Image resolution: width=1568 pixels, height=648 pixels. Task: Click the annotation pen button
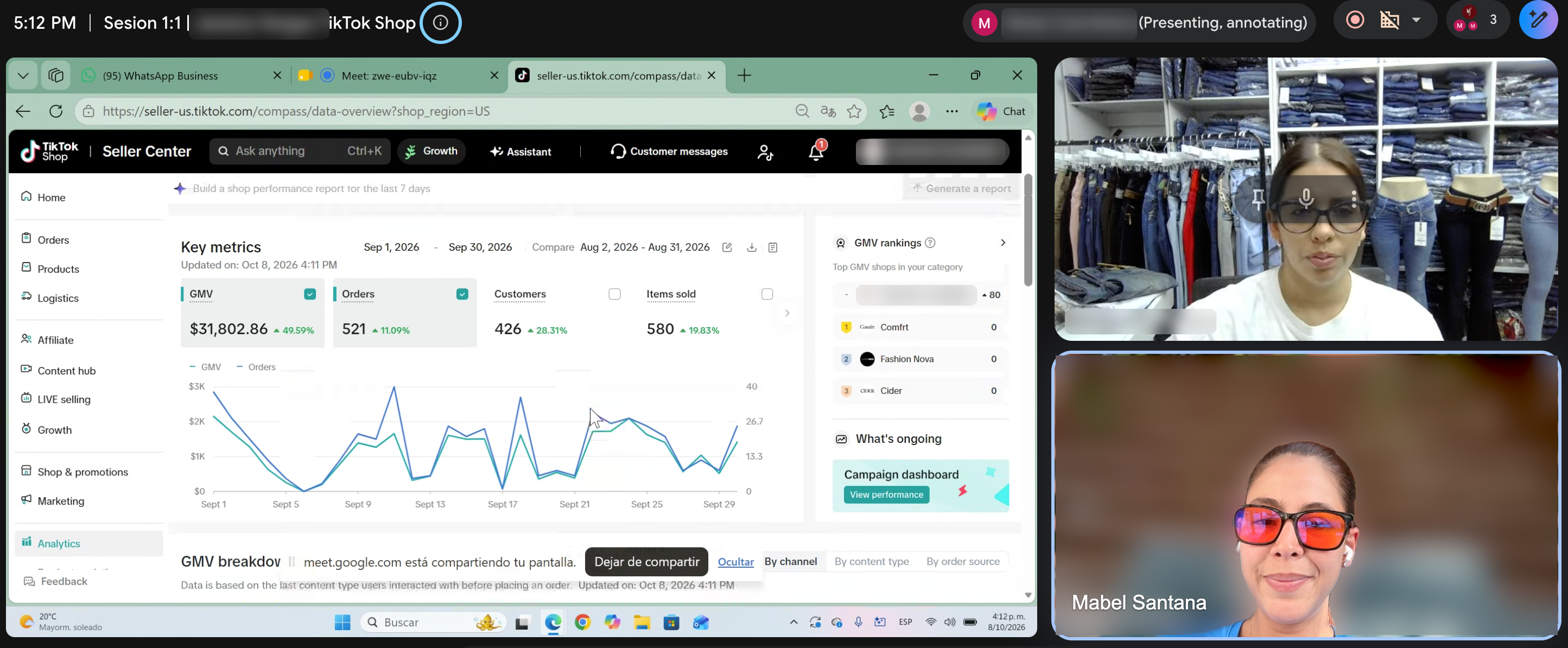1538,21
